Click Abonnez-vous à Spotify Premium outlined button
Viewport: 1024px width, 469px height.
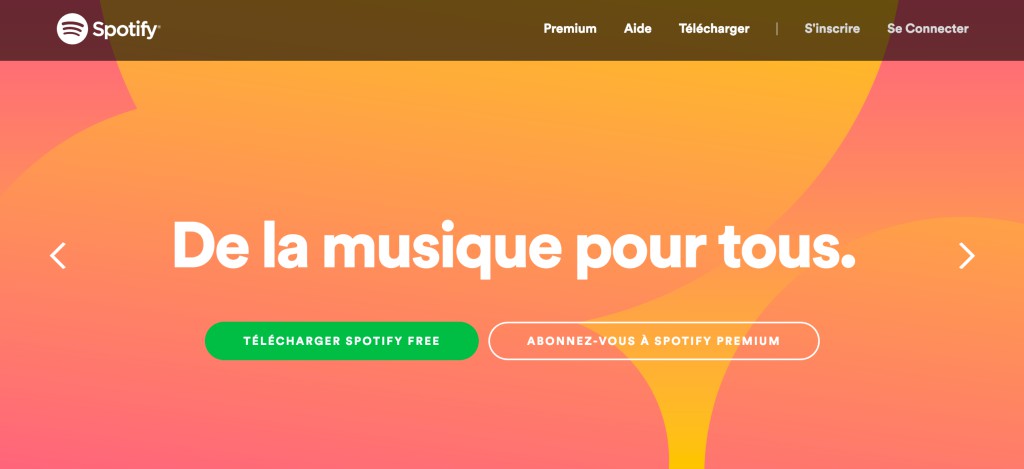[654, 341]
